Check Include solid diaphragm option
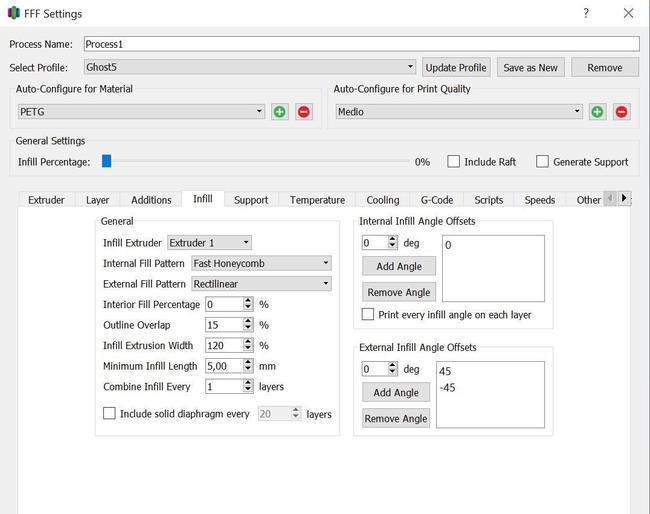 tap(109, 414)
